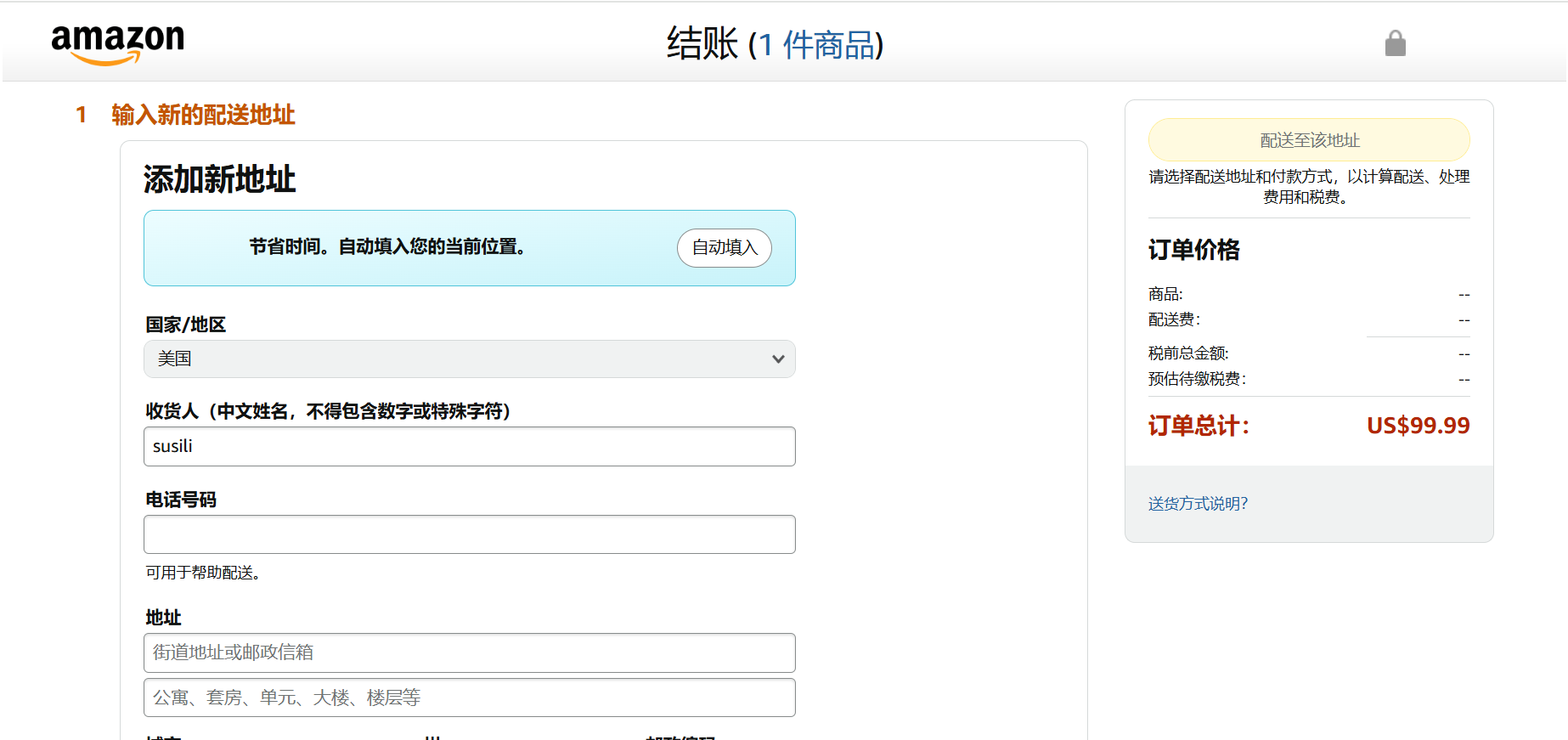The height and width of the screenshot is (740, 1568).
Task: Open the 送货方式说明? link
Action: pos(1198,504)
